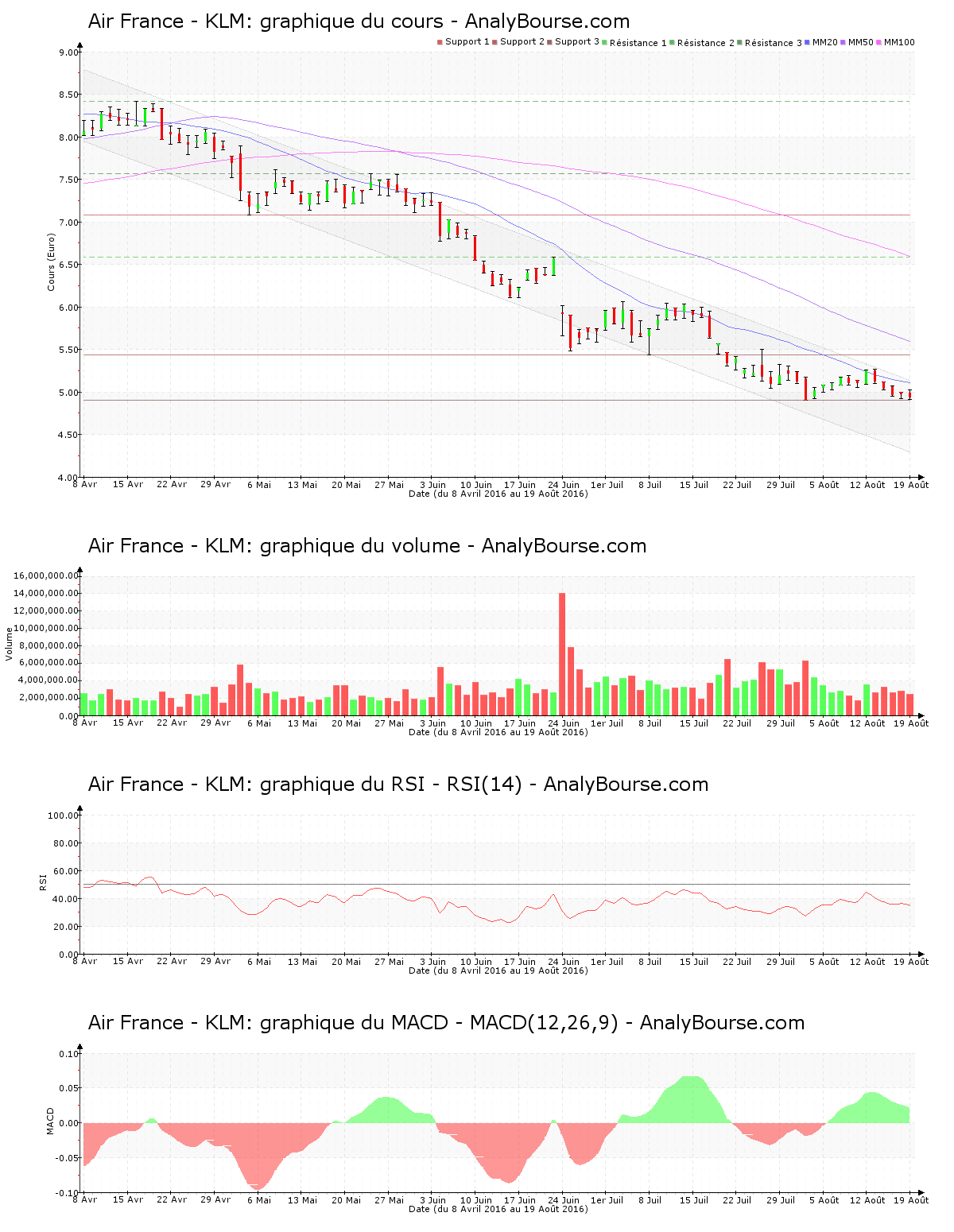
Task: Click the '6.50' price axis tick
Action: click(x=68, y=265)
